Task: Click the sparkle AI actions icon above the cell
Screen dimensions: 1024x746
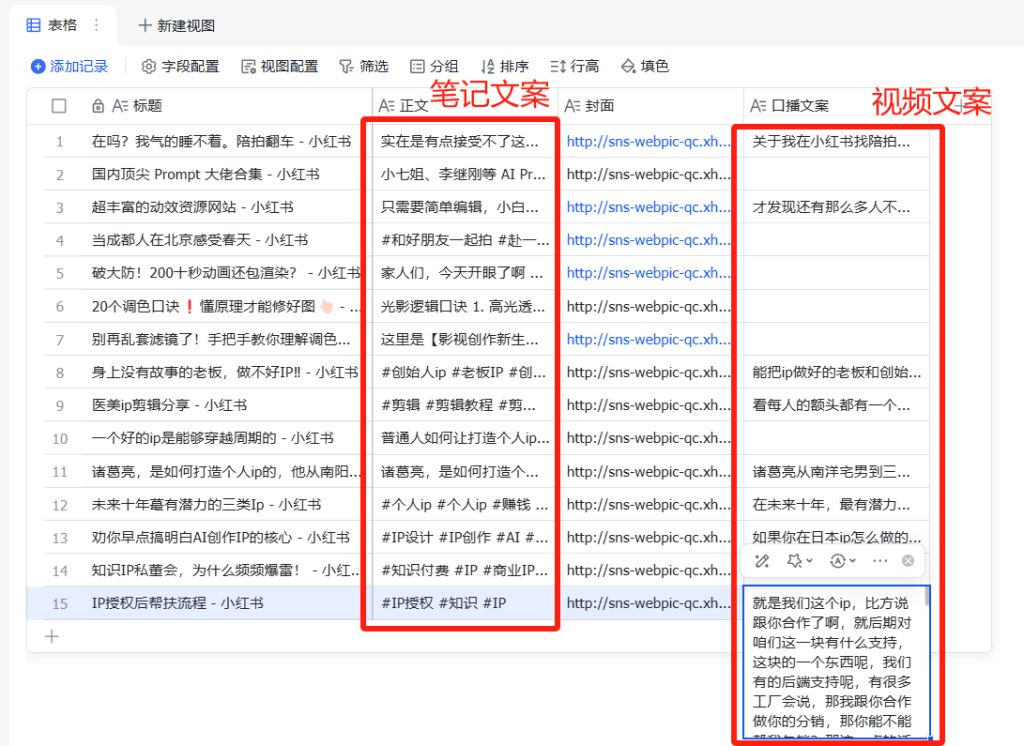Action: pos(794,561)
